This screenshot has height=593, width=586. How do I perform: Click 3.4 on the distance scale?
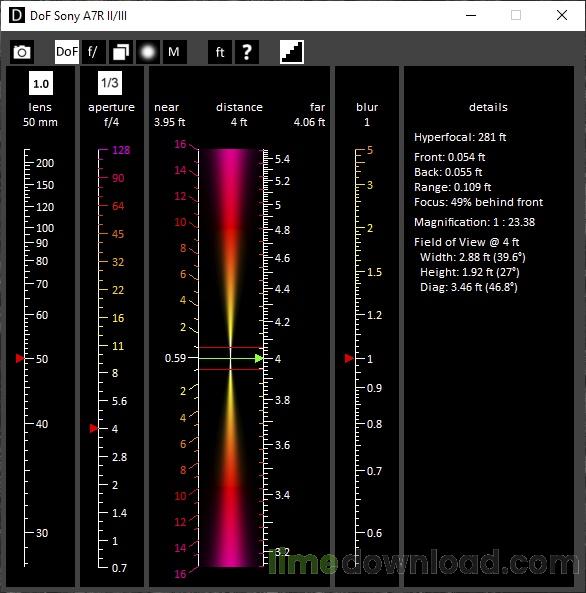tap(282, 495)
